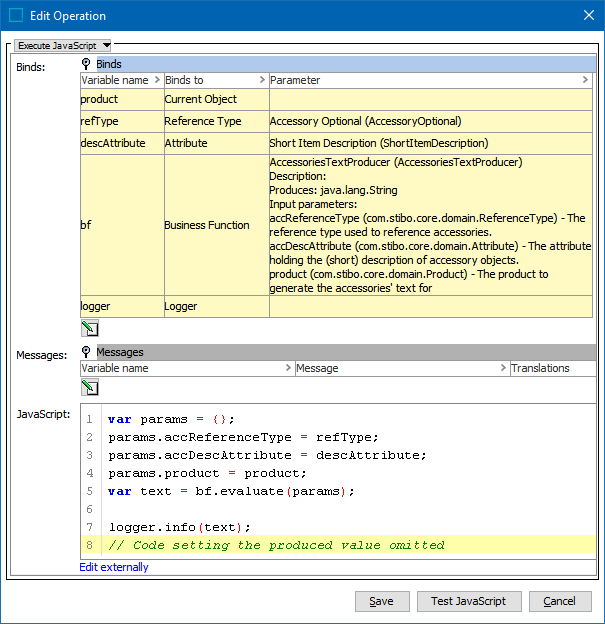Select the refType variable row

point(120,121)
